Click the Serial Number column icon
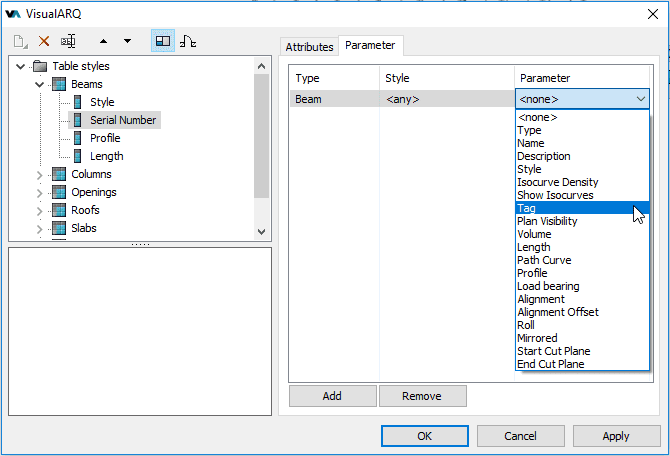Screen dimensions: 670x456 77,120
